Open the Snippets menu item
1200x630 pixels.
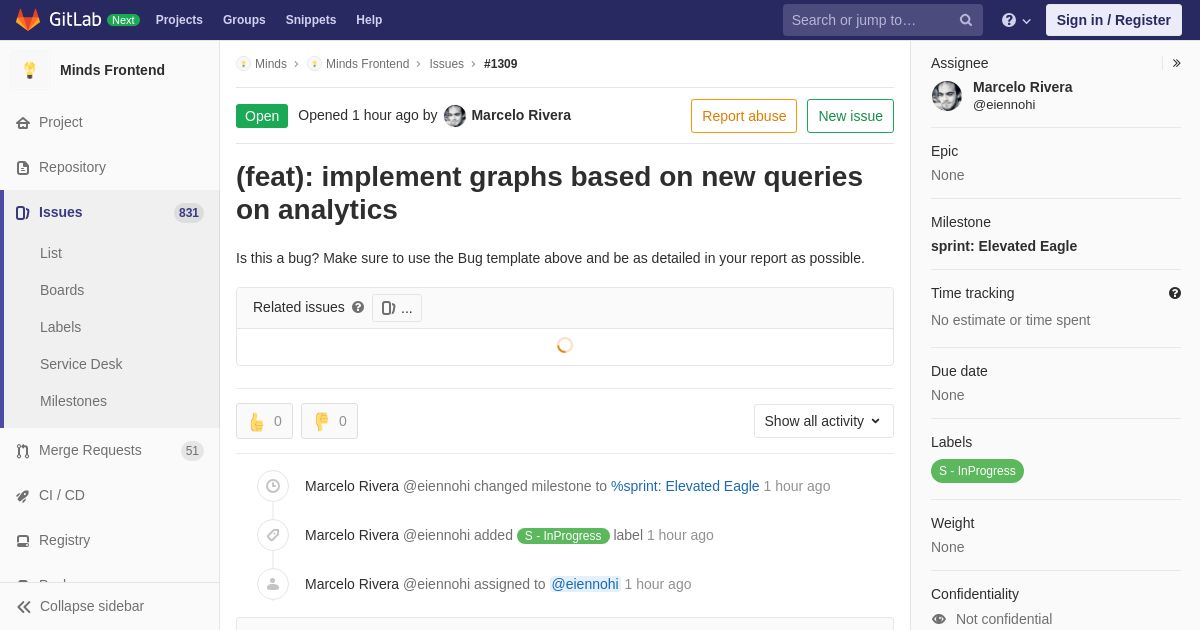click(x=310, y=20)
